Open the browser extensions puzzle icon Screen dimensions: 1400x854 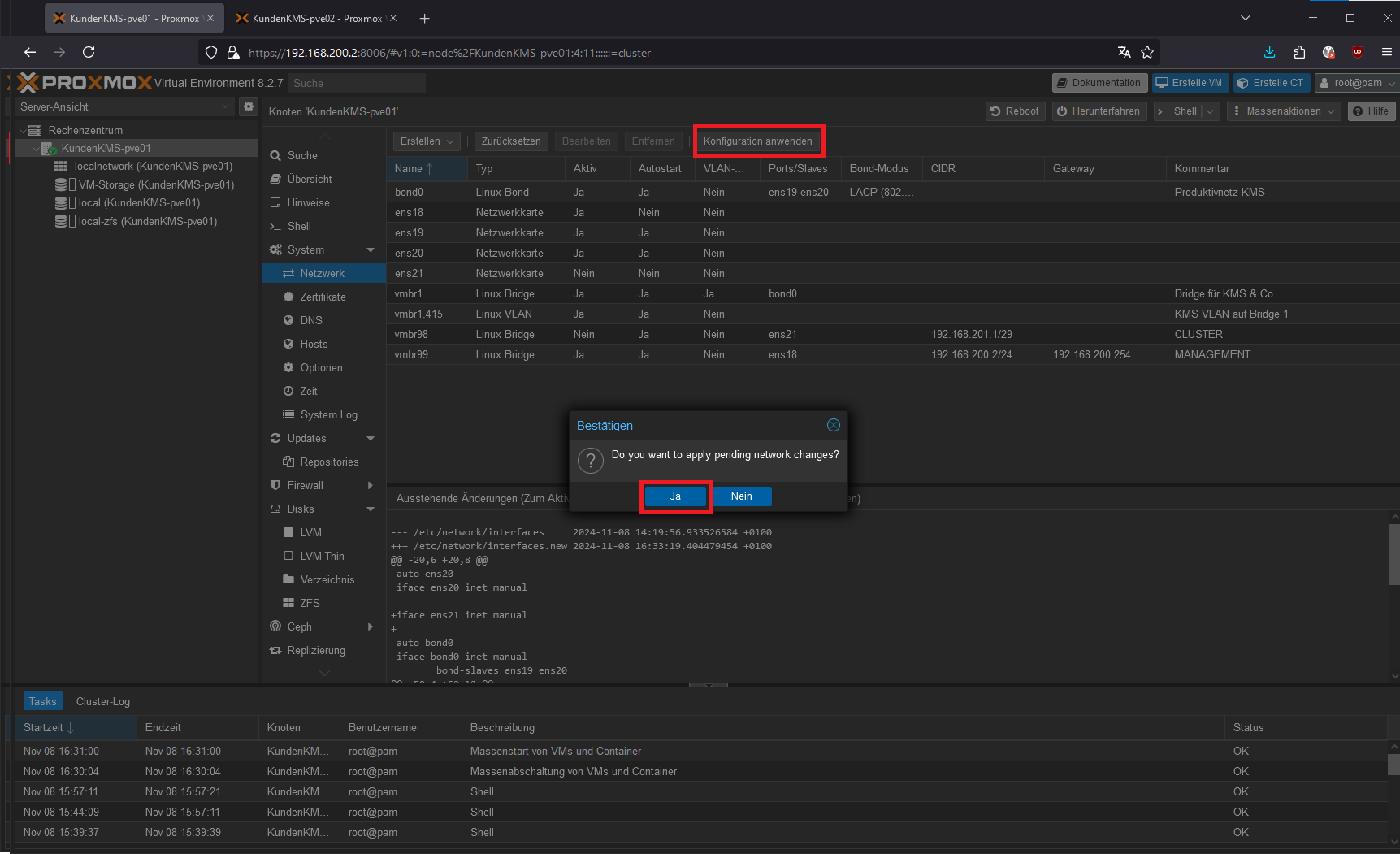click(1299, 52)
